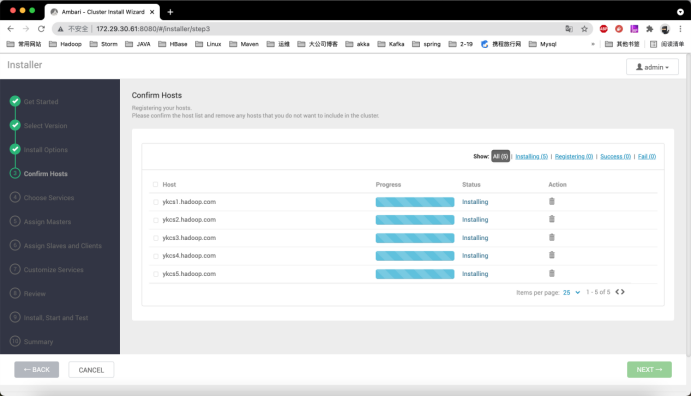Click the NEXT button
The width and height of the screenshot is (692, 396).
(x=649, y=370)
